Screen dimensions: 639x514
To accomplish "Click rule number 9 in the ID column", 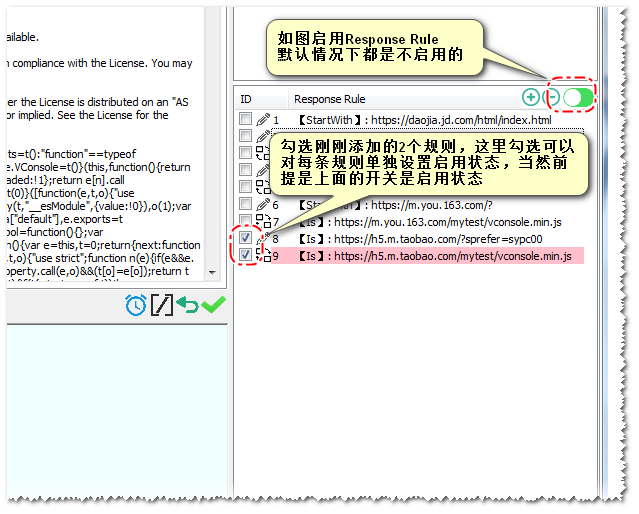I will coord(275,256).
